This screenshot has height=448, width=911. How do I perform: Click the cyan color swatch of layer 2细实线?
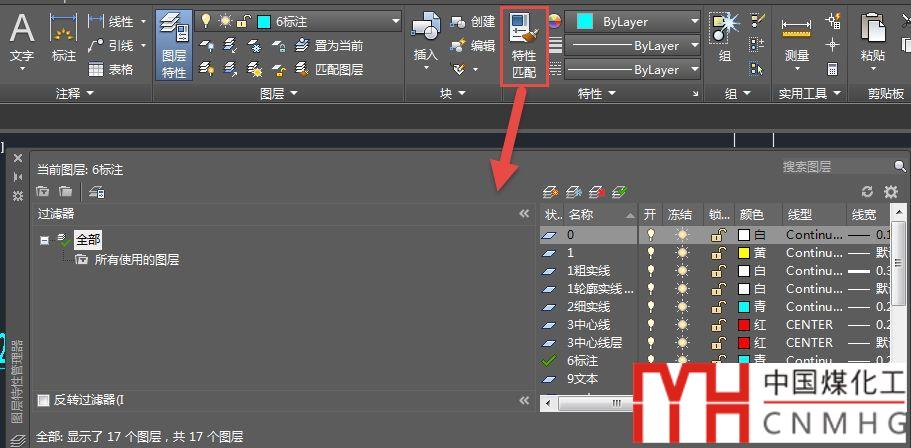click(744, 307)
